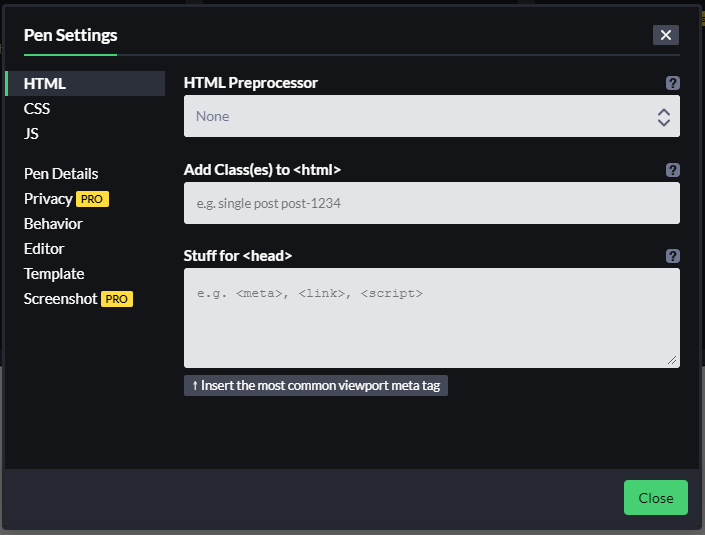Image resolution: width=705 pixels, height=535 pixels.
Task: Switch to the JS settings tab
Action: click(31, 134)
